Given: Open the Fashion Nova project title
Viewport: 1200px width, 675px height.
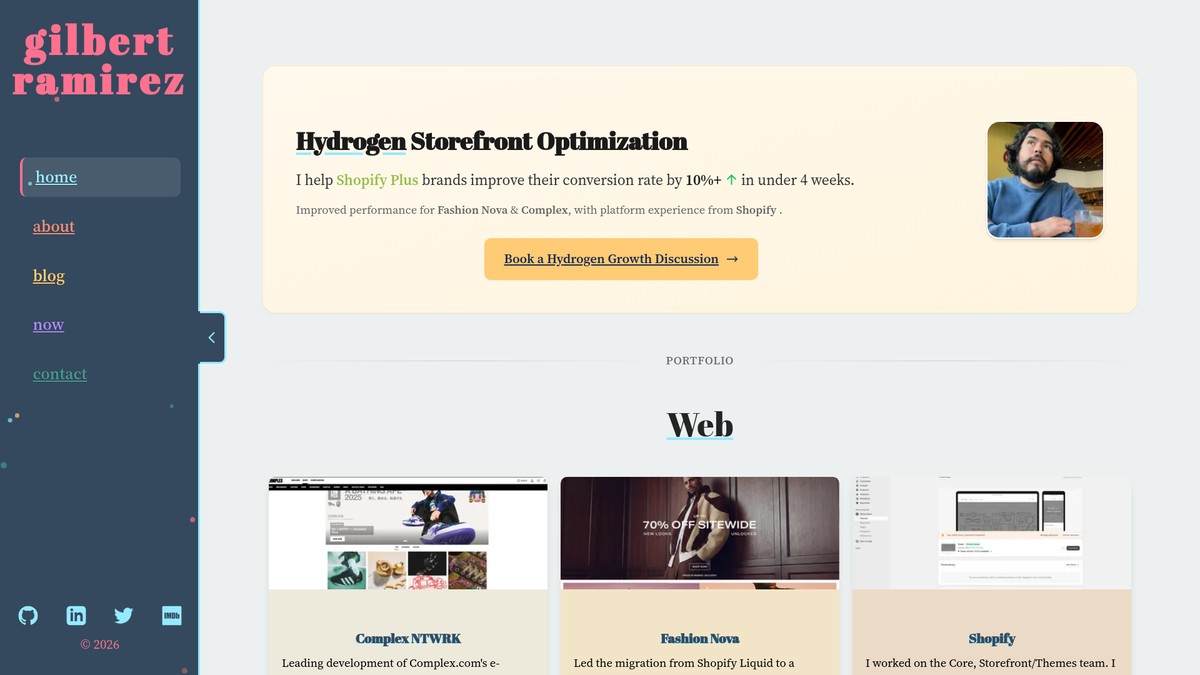Looking at the screenshot, I should coord(700,638).
